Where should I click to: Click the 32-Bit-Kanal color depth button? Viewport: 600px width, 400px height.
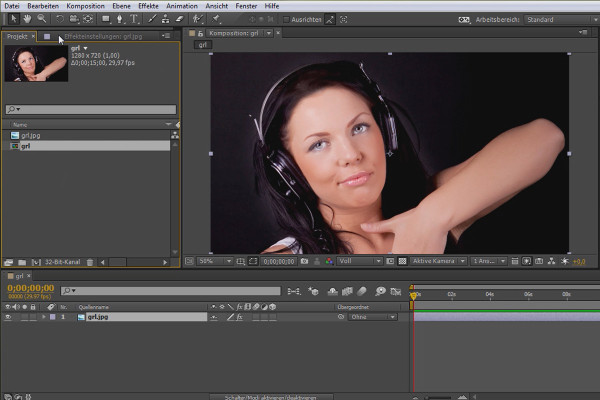62,263
